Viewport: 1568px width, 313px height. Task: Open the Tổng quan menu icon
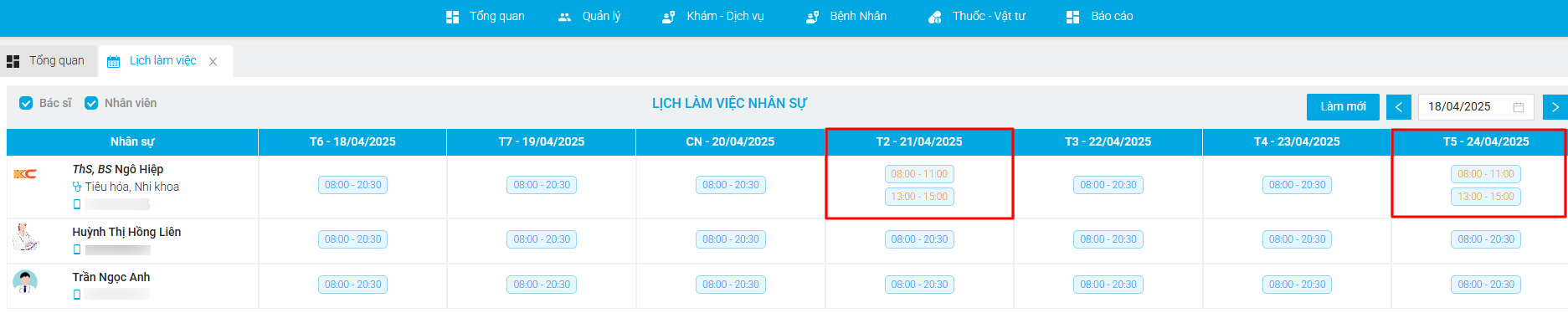pyautogui.click(x=452, y=17)
